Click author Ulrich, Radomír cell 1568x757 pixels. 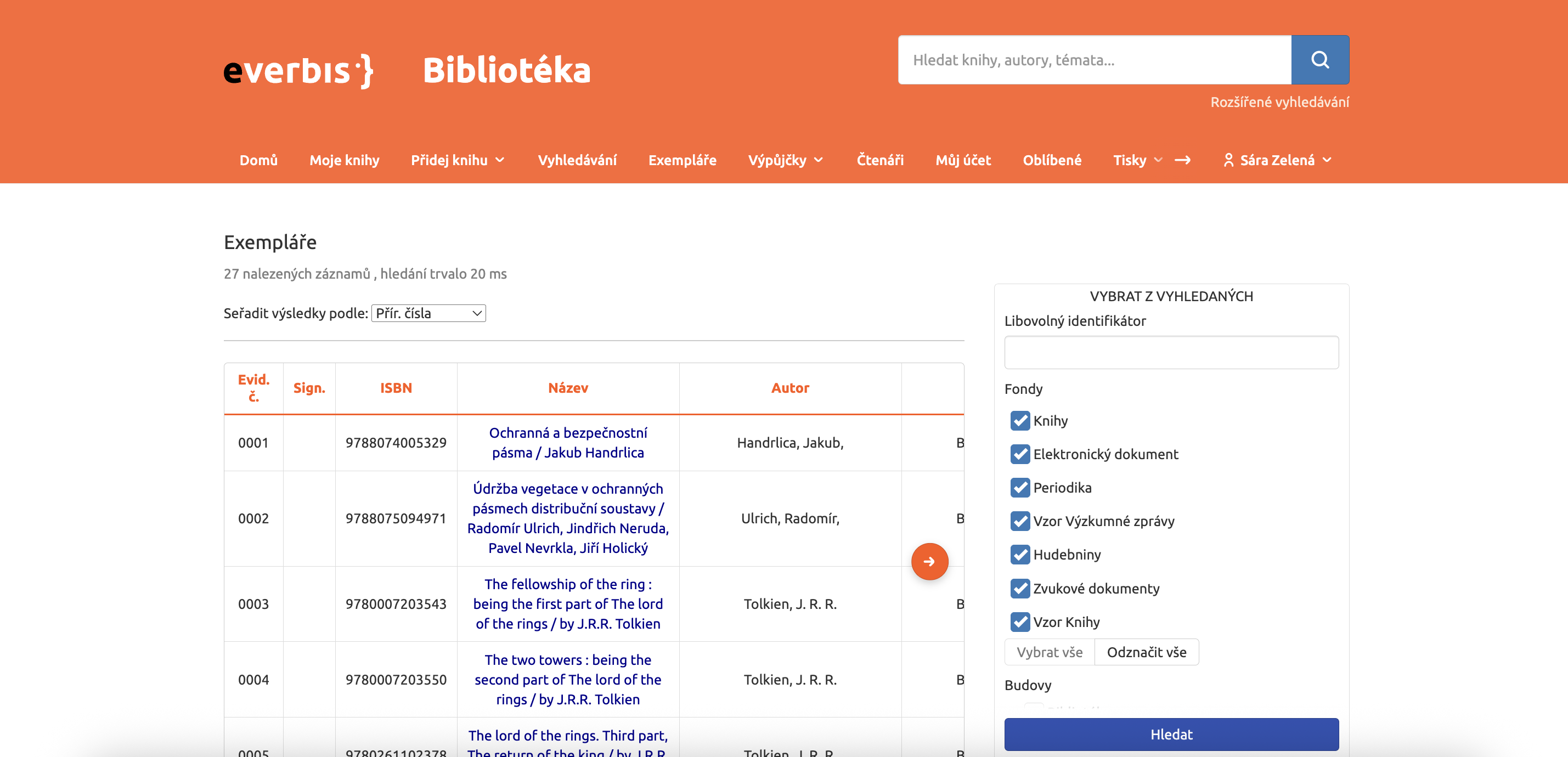790,518
